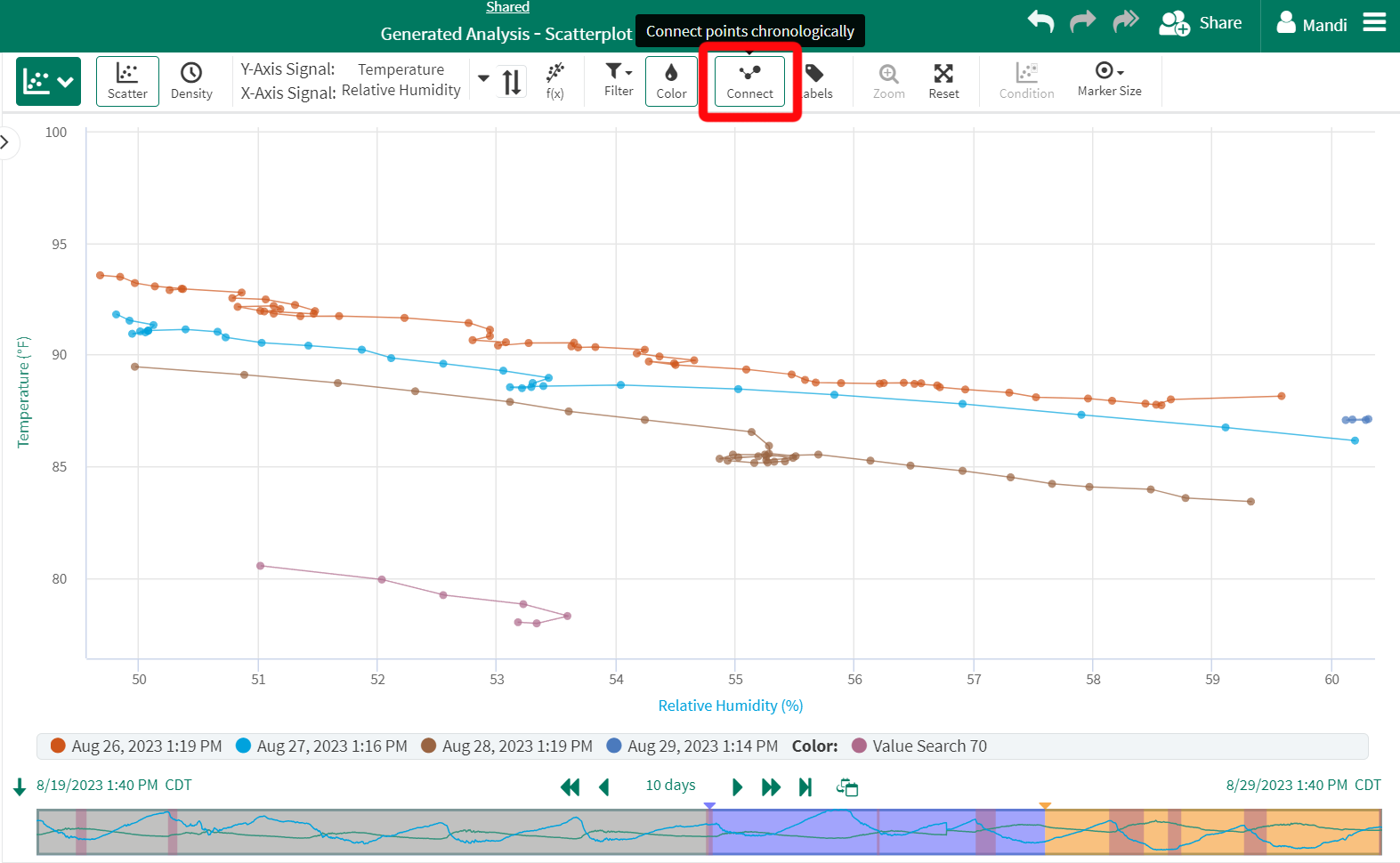This screenshot has height=863, width=1400.
Task: Toggle the Connect points button
Action: click(749, 81)
